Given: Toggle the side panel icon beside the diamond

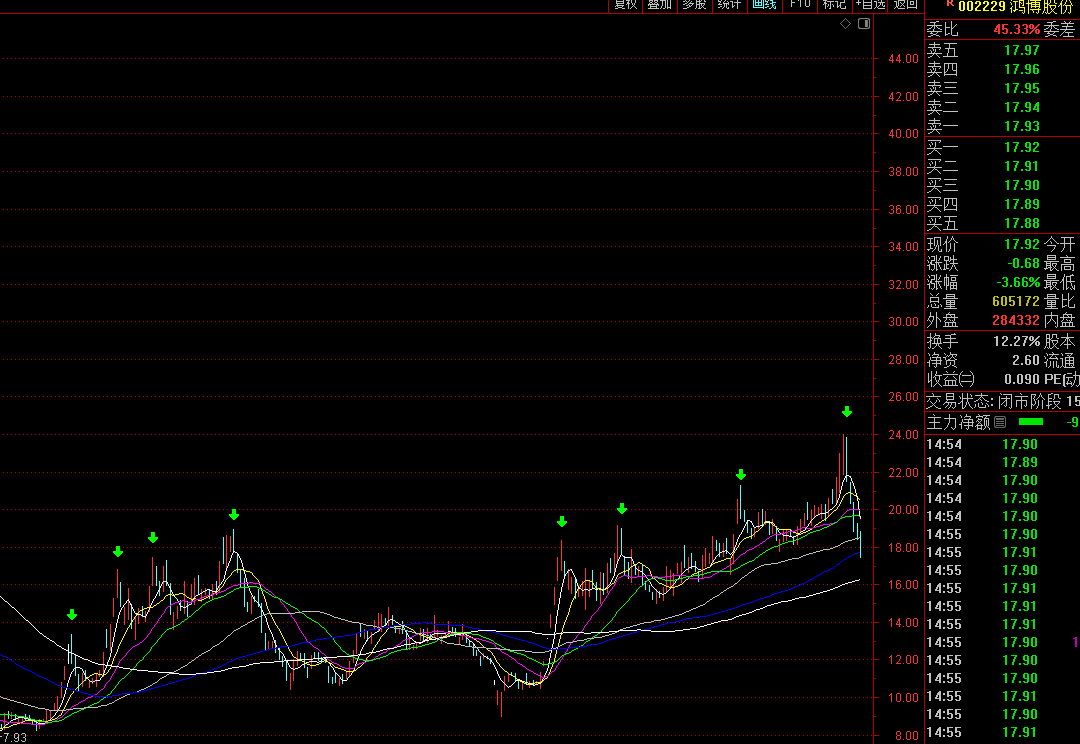Looking at the screenshot, I should tap(864, 23).
